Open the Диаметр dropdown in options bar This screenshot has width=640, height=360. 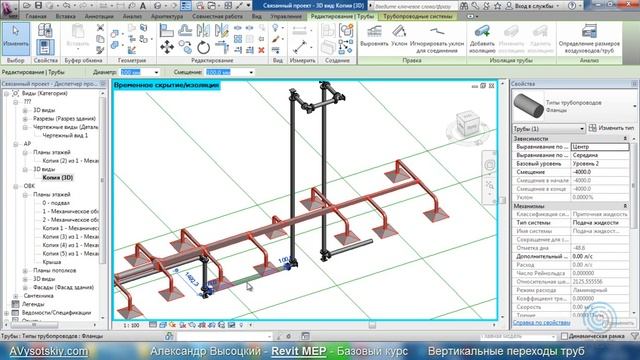pos(156,72)
